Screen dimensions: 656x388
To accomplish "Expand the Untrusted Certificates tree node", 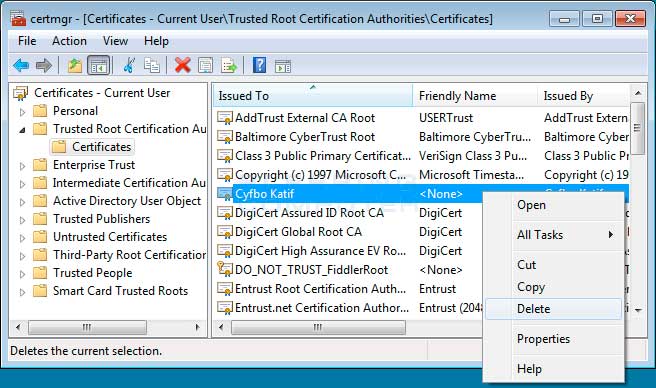I will [23, 238].
